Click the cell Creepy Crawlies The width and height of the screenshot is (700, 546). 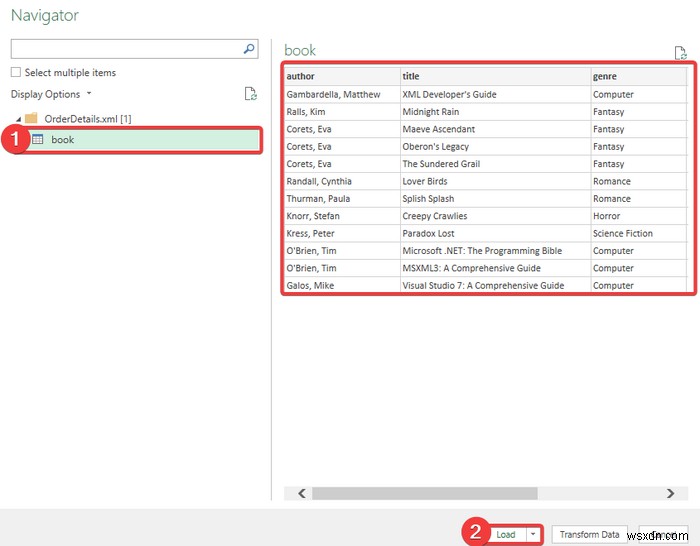(496, 216)
